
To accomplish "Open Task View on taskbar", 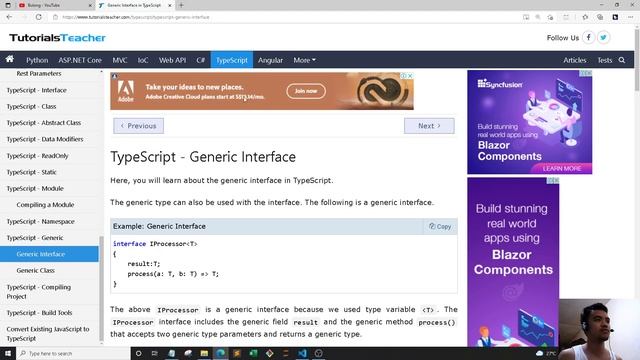I will point(155,353).
